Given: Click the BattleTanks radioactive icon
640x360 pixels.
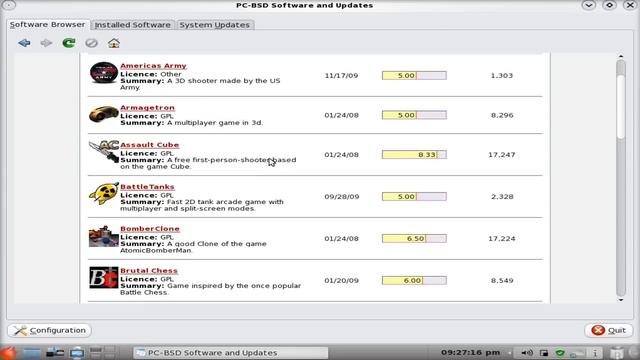Looking at the screenshot, I should coord(104,193).
